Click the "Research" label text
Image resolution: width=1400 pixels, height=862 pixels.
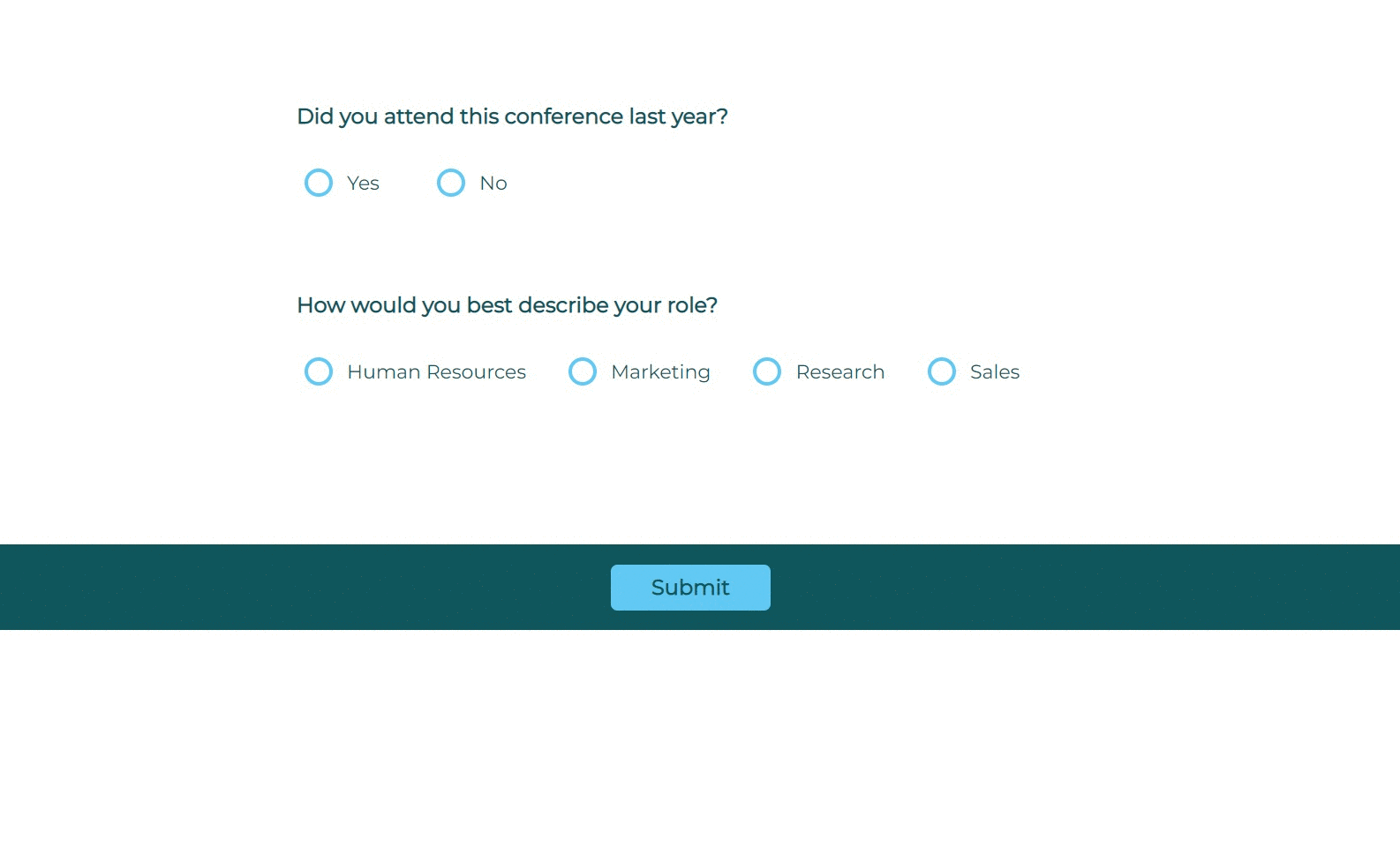point(839,372)
